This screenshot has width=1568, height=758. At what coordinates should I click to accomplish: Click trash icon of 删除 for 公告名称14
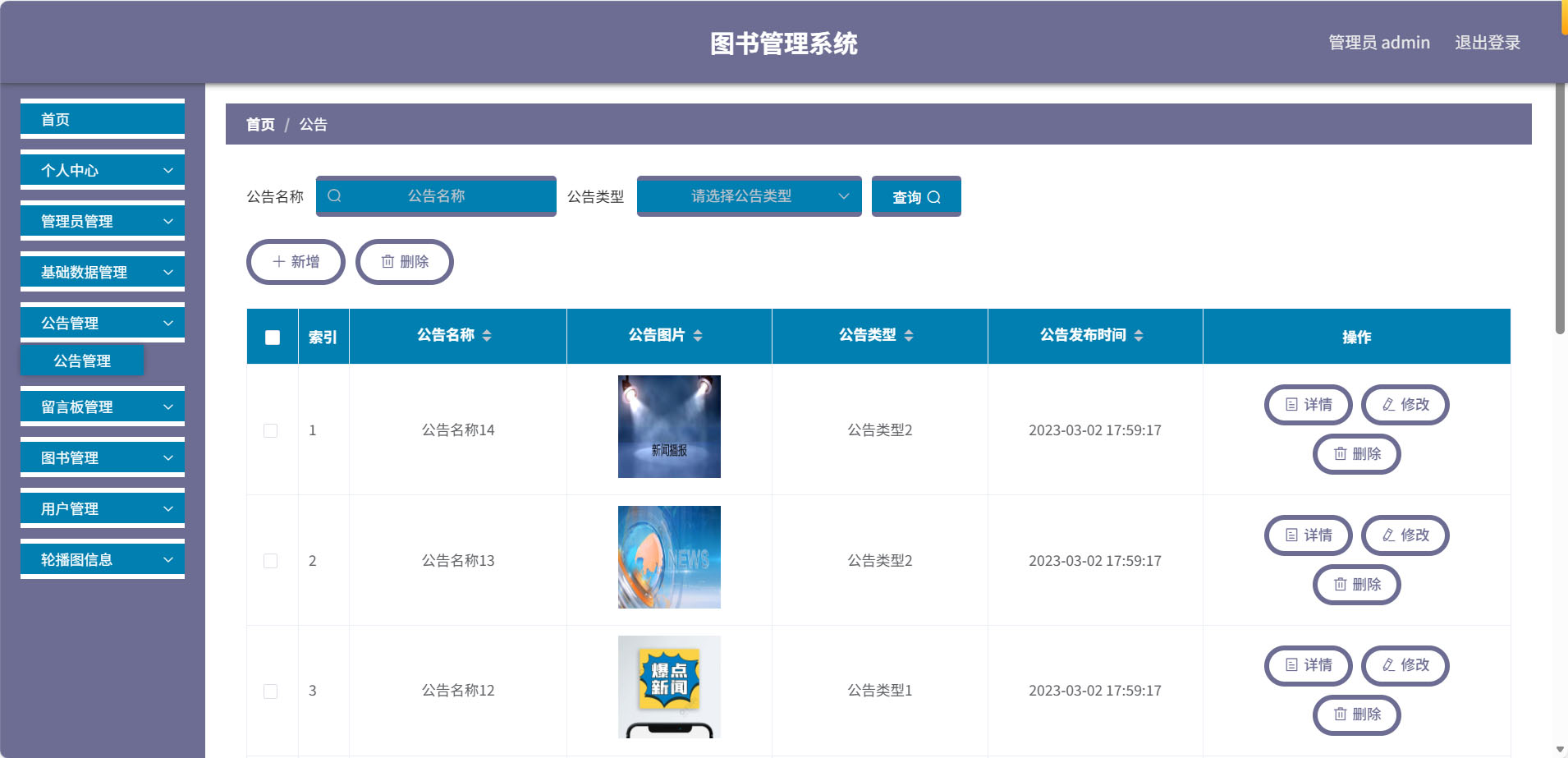pos(1340,453)
